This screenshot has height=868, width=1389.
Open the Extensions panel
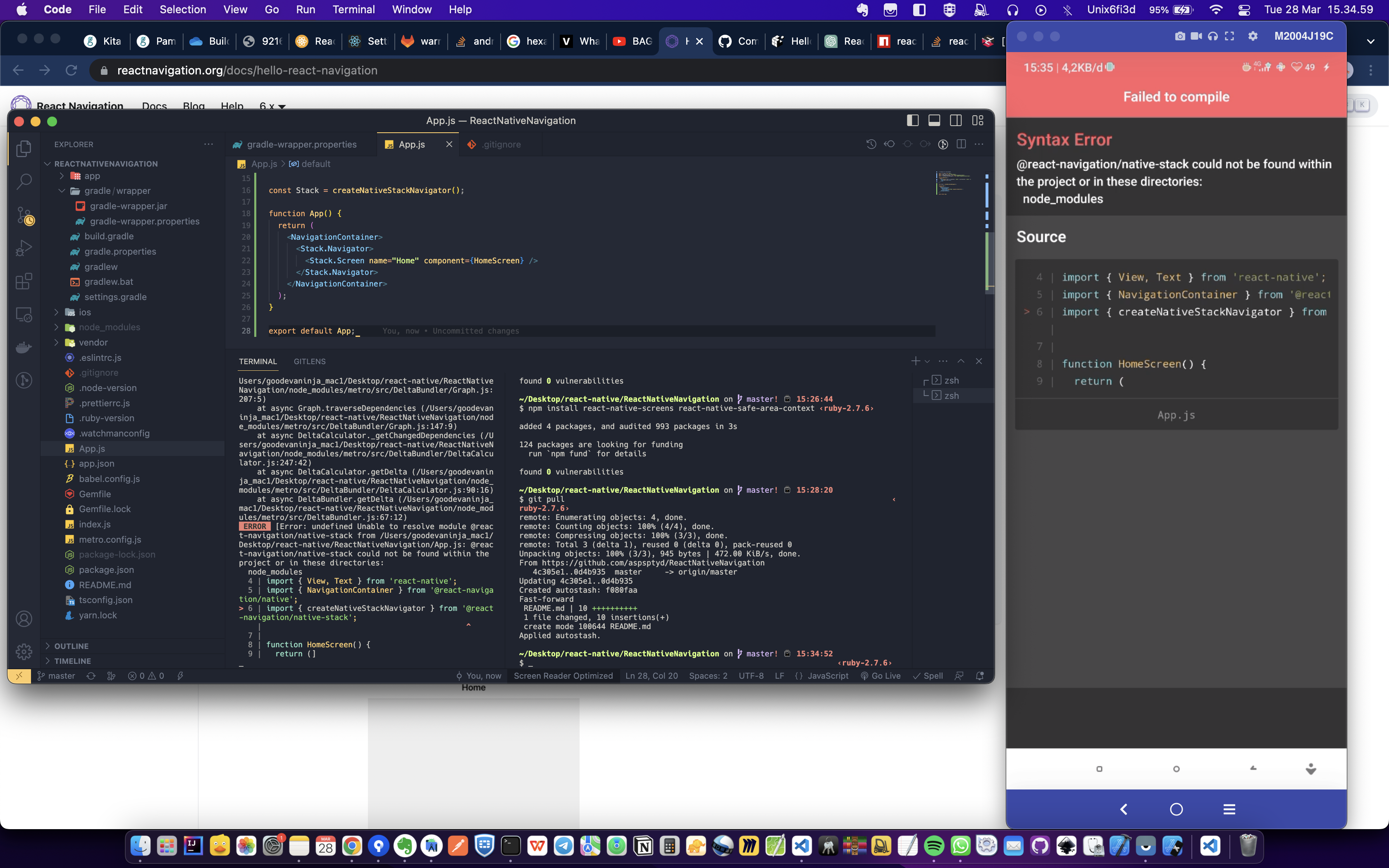[24, 281]
